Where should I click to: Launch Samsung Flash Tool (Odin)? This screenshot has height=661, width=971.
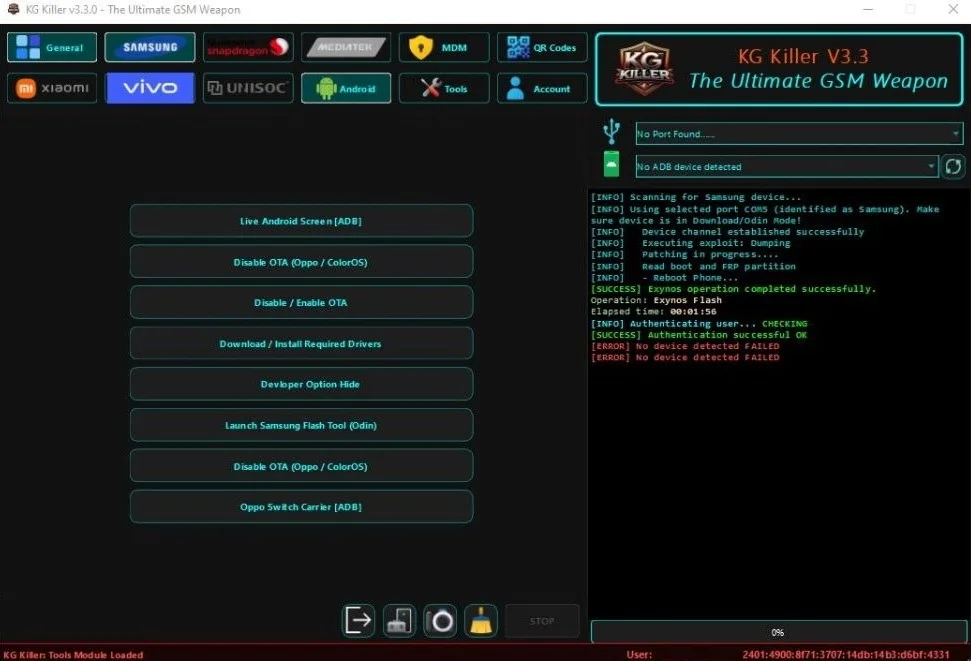(x=301, y=426)
